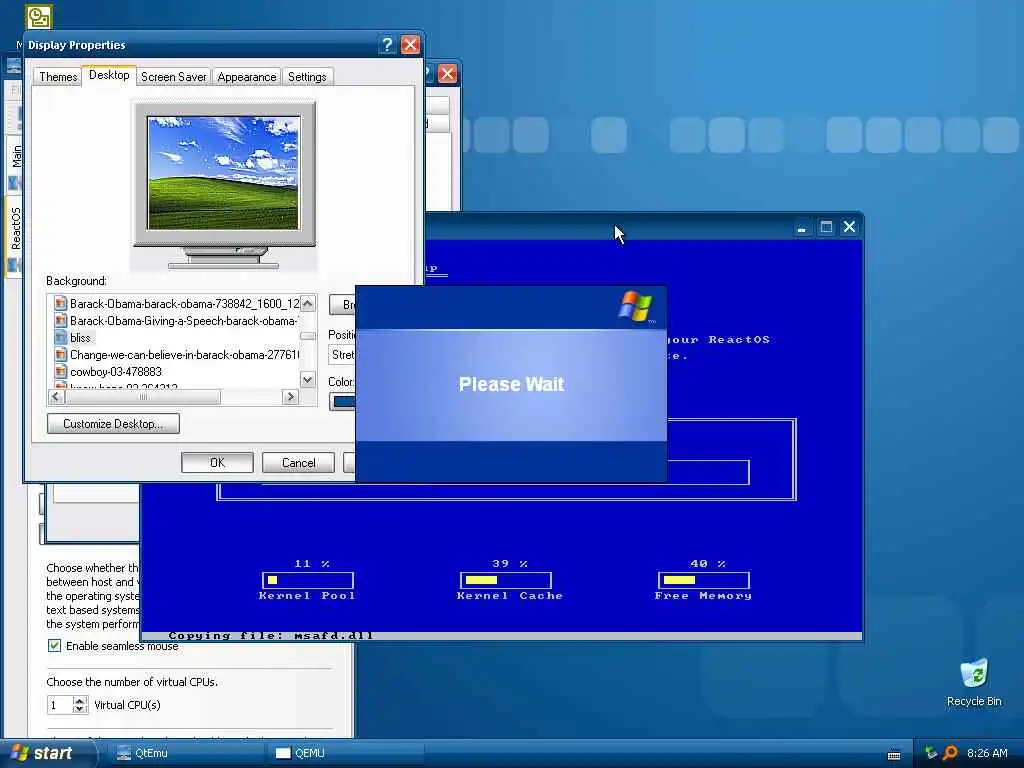The image size is (1024, 768).
Task: Maximize the QEMU window
Action: tap(826, 227)
